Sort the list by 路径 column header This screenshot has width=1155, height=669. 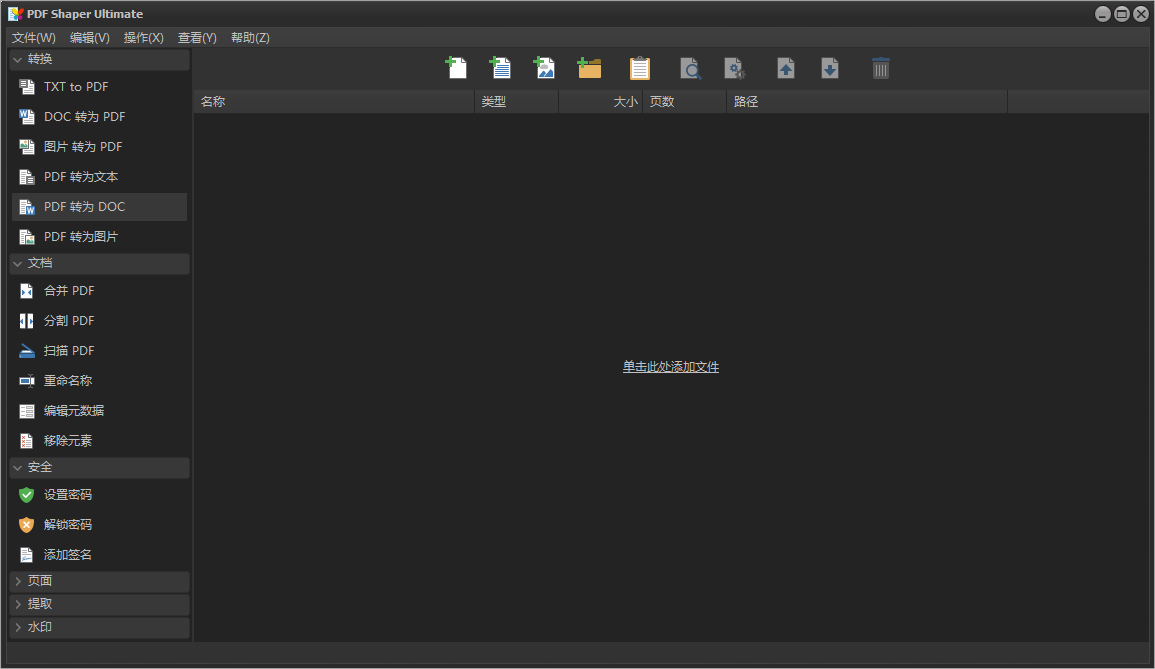click(867, 102)
